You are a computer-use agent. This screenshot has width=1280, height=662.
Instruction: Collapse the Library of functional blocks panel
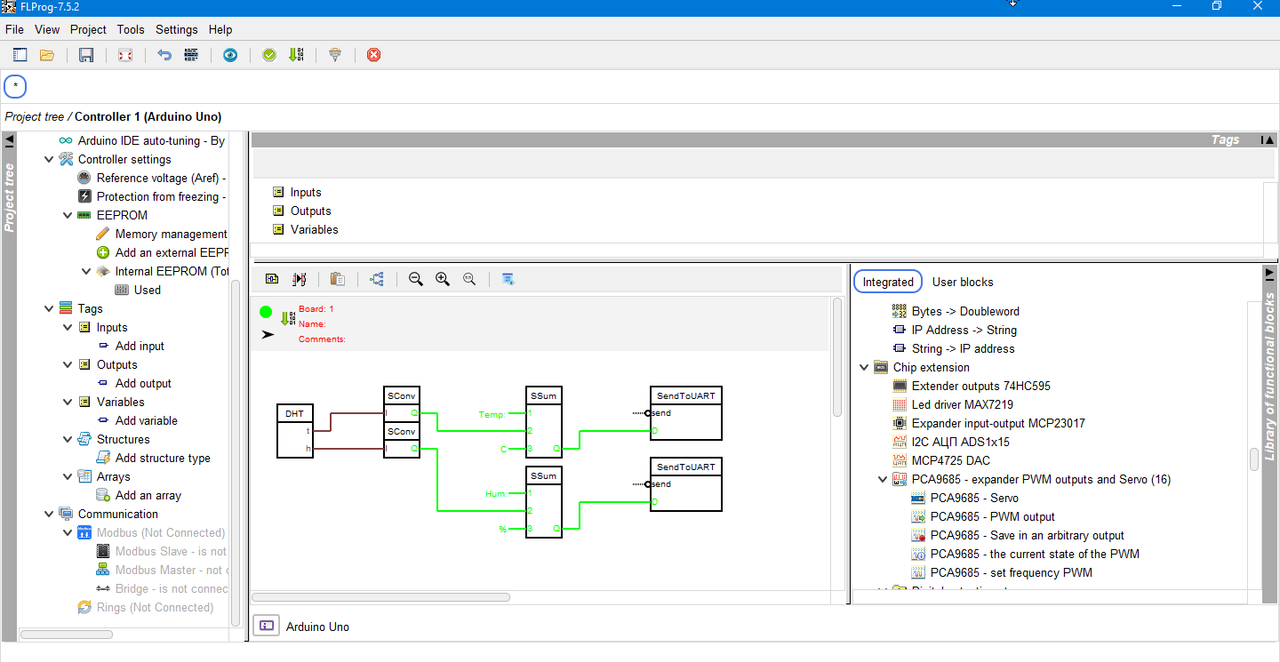click(1270, 273)
